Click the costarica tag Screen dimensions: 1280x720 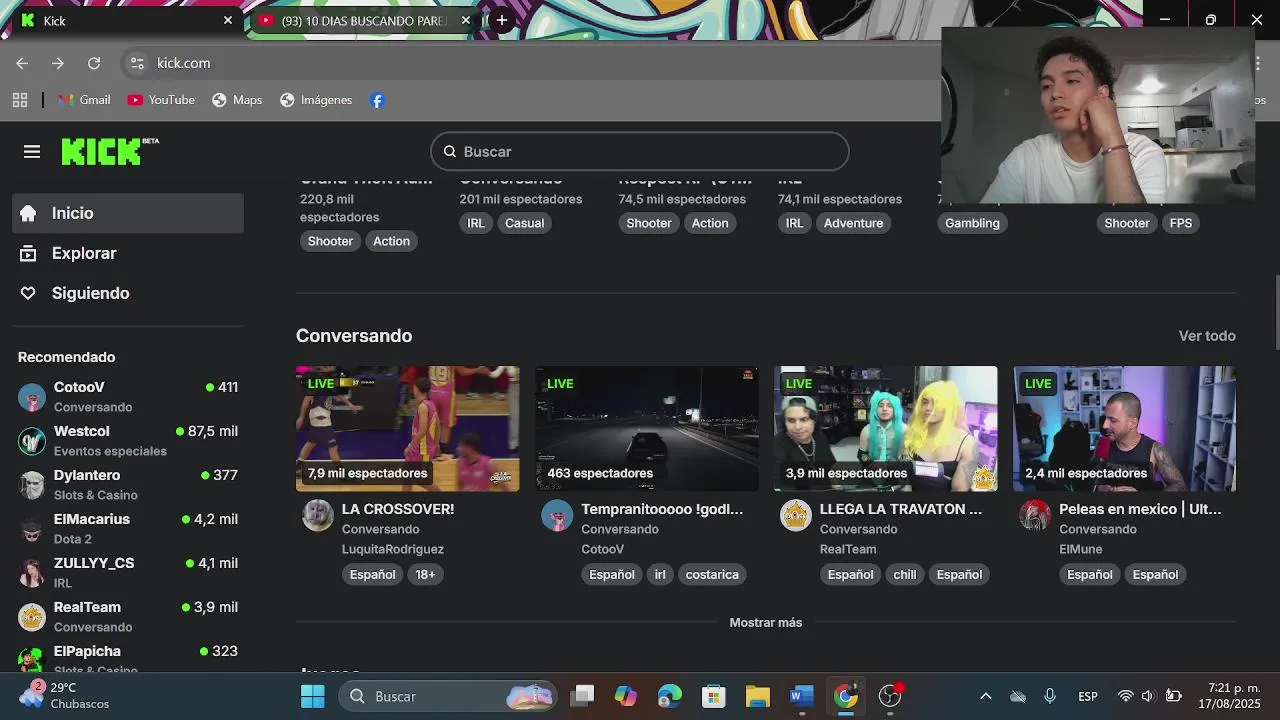(712, 574)
